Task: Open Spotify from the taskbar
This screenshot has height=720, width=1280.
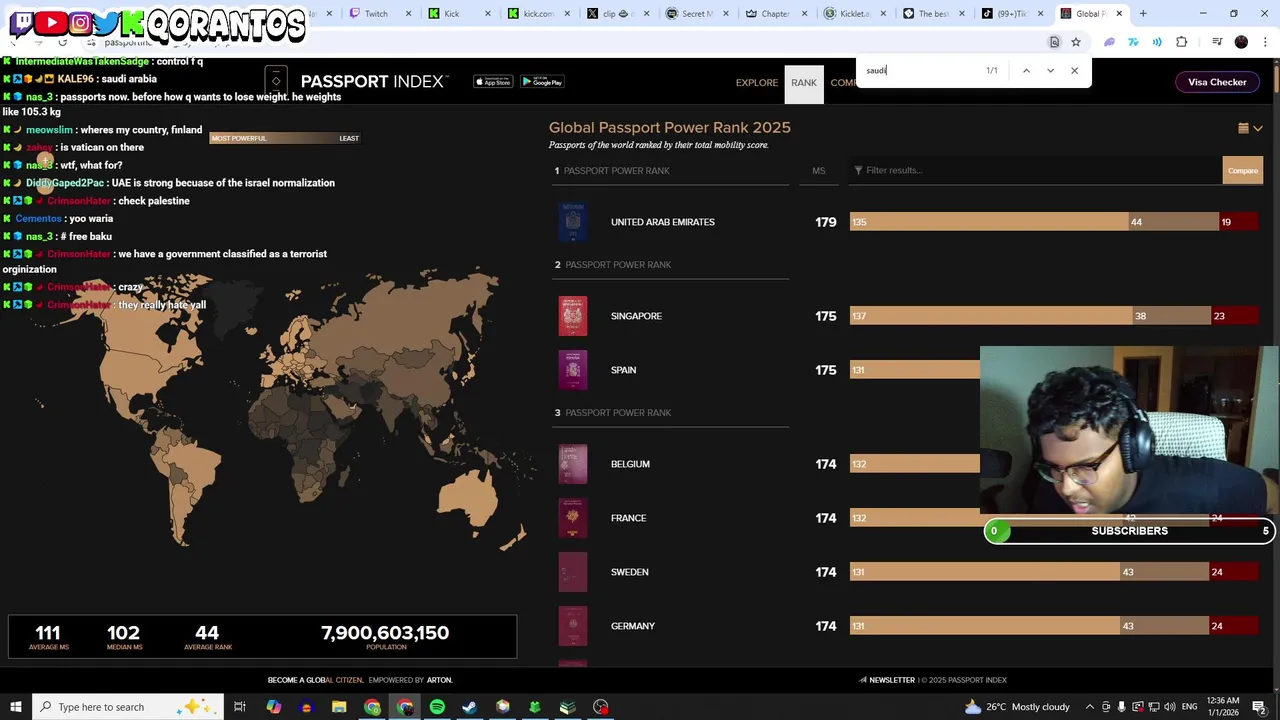Action: point(437,707)
